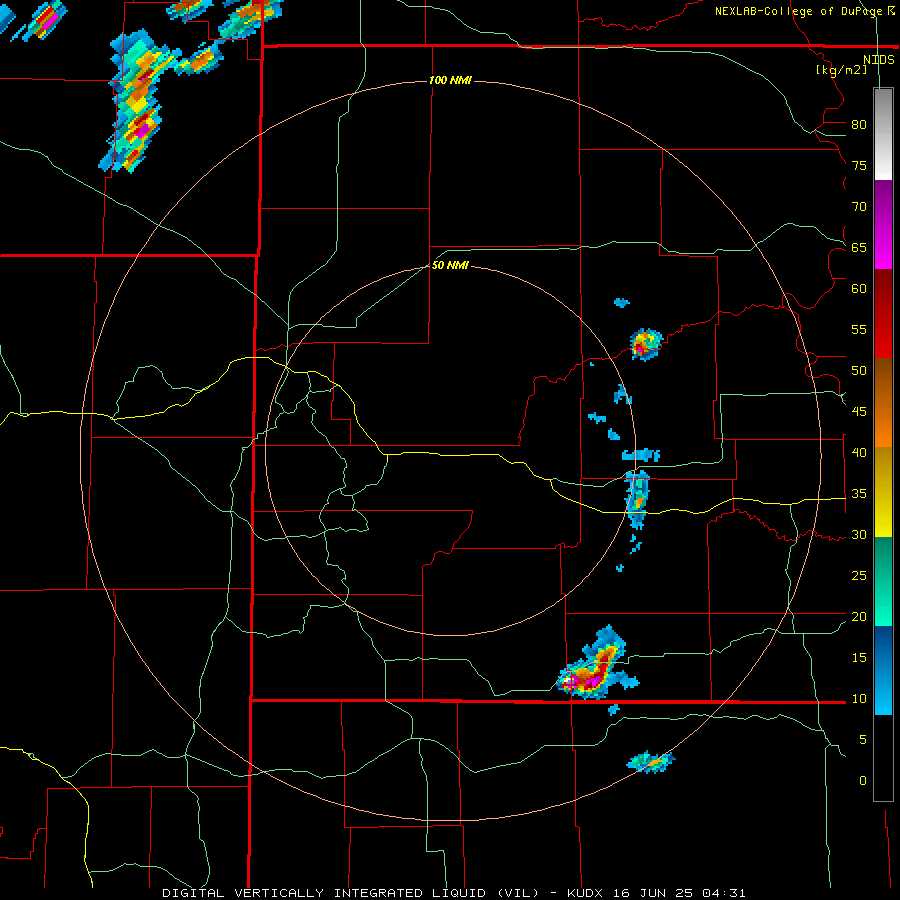Click the "75" value on the scale
This screenshot has width=900, height=900.
859,166
